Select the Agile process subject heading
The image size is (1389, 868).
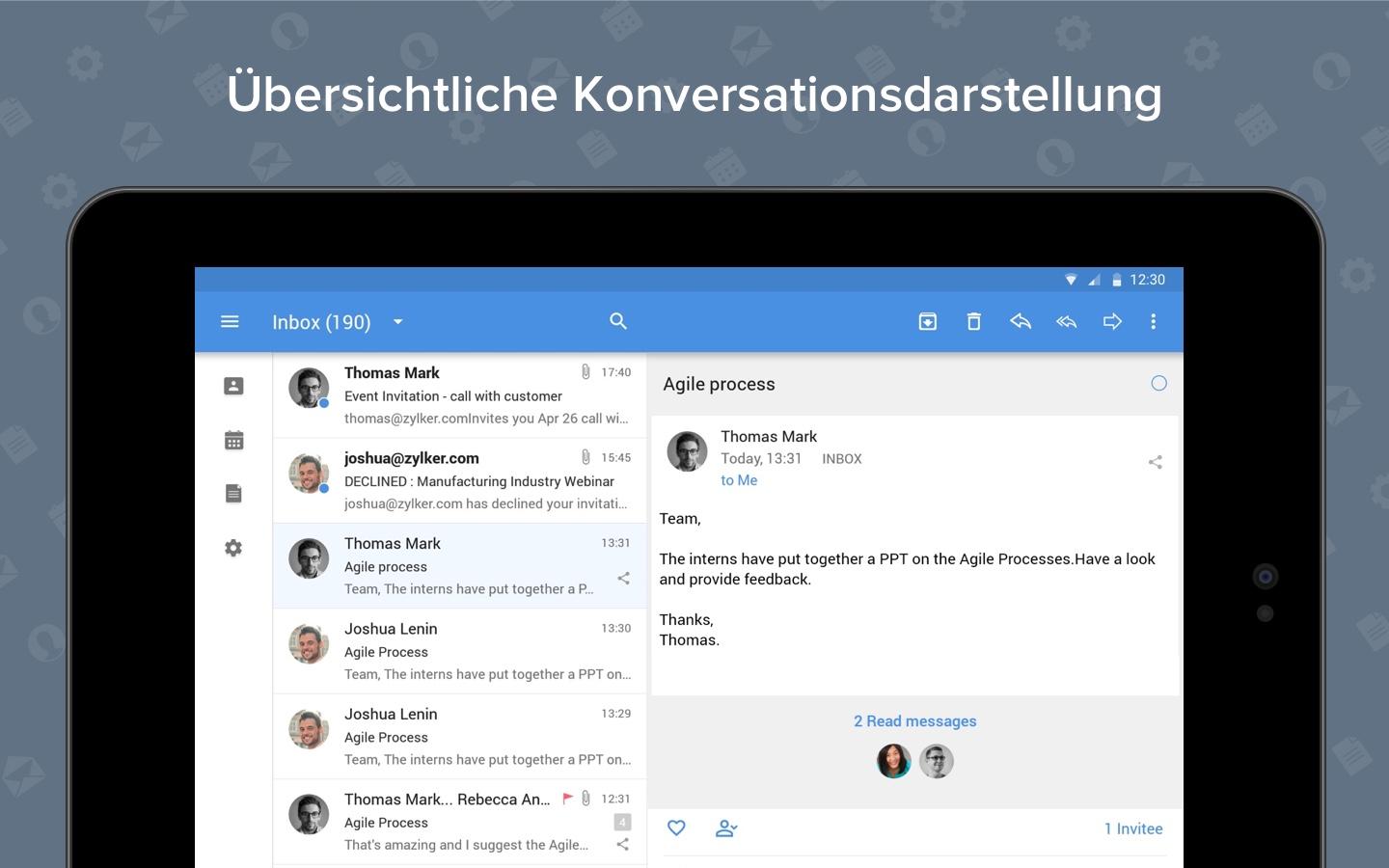tap(719, 384)
